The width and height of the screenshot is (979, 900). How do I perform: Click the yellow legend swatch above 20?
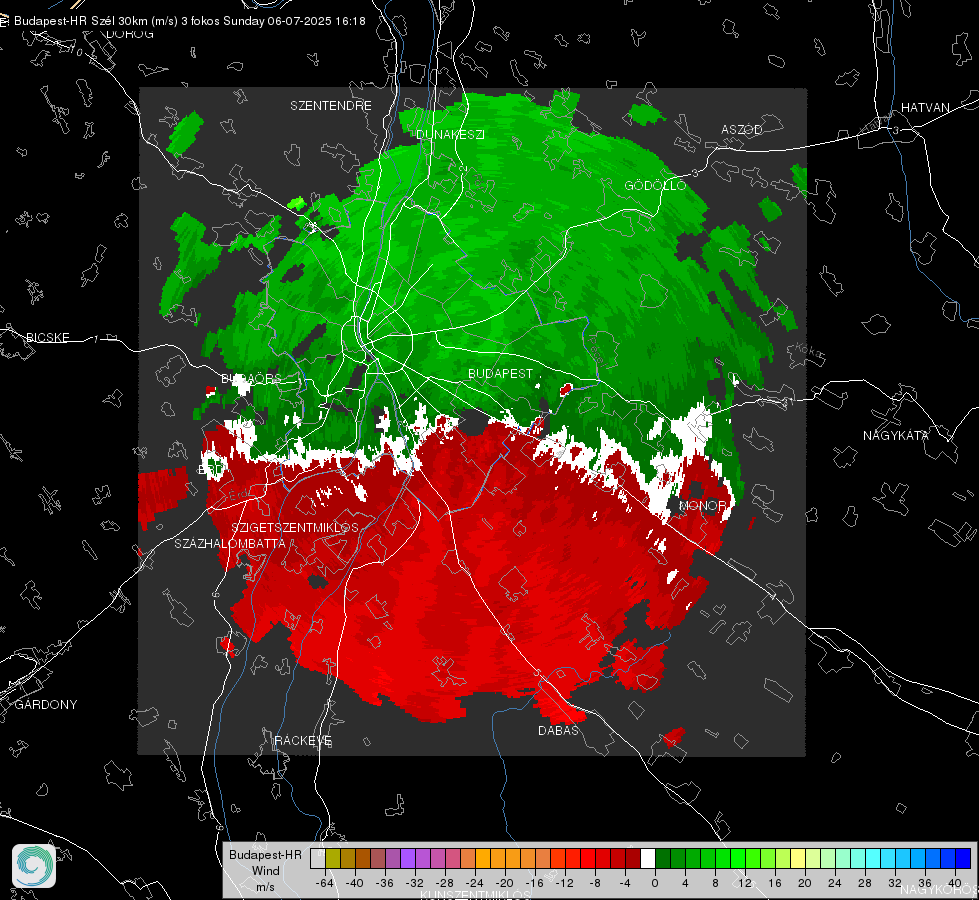click(x=798, y=858)
